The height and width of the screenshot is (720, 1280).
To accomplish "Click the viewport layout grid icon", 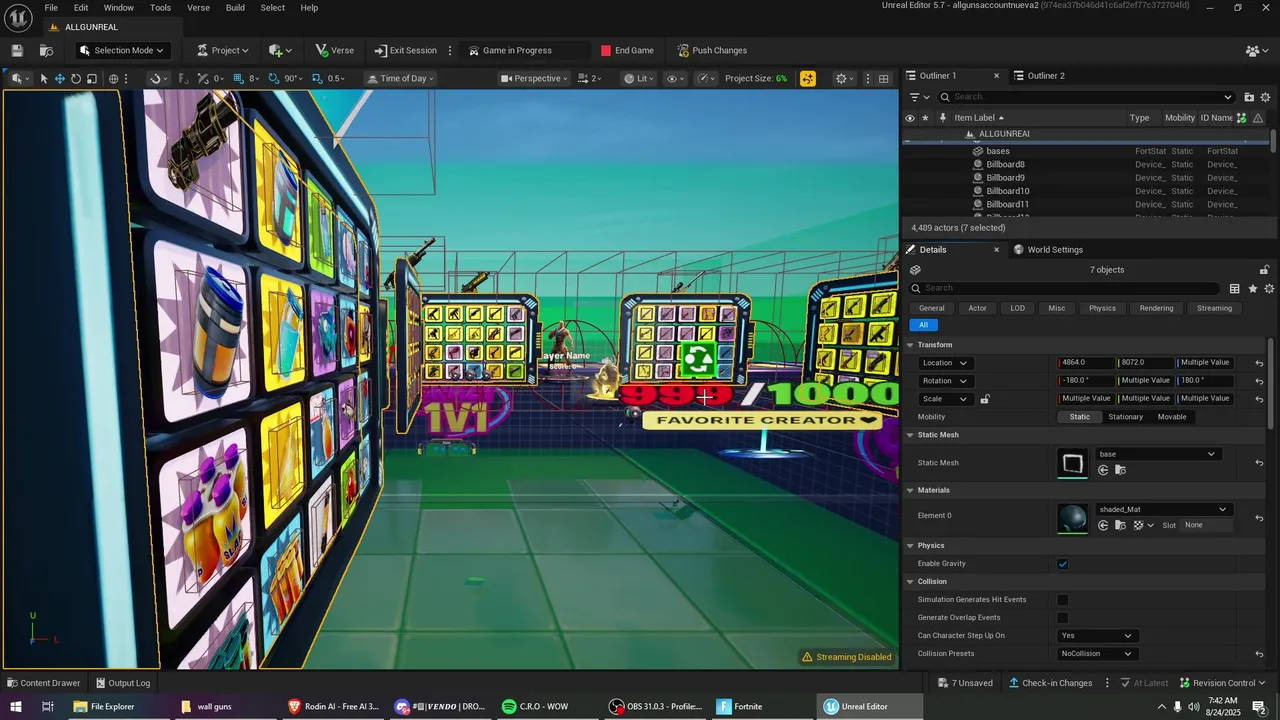I will click(x=883, y=78).
